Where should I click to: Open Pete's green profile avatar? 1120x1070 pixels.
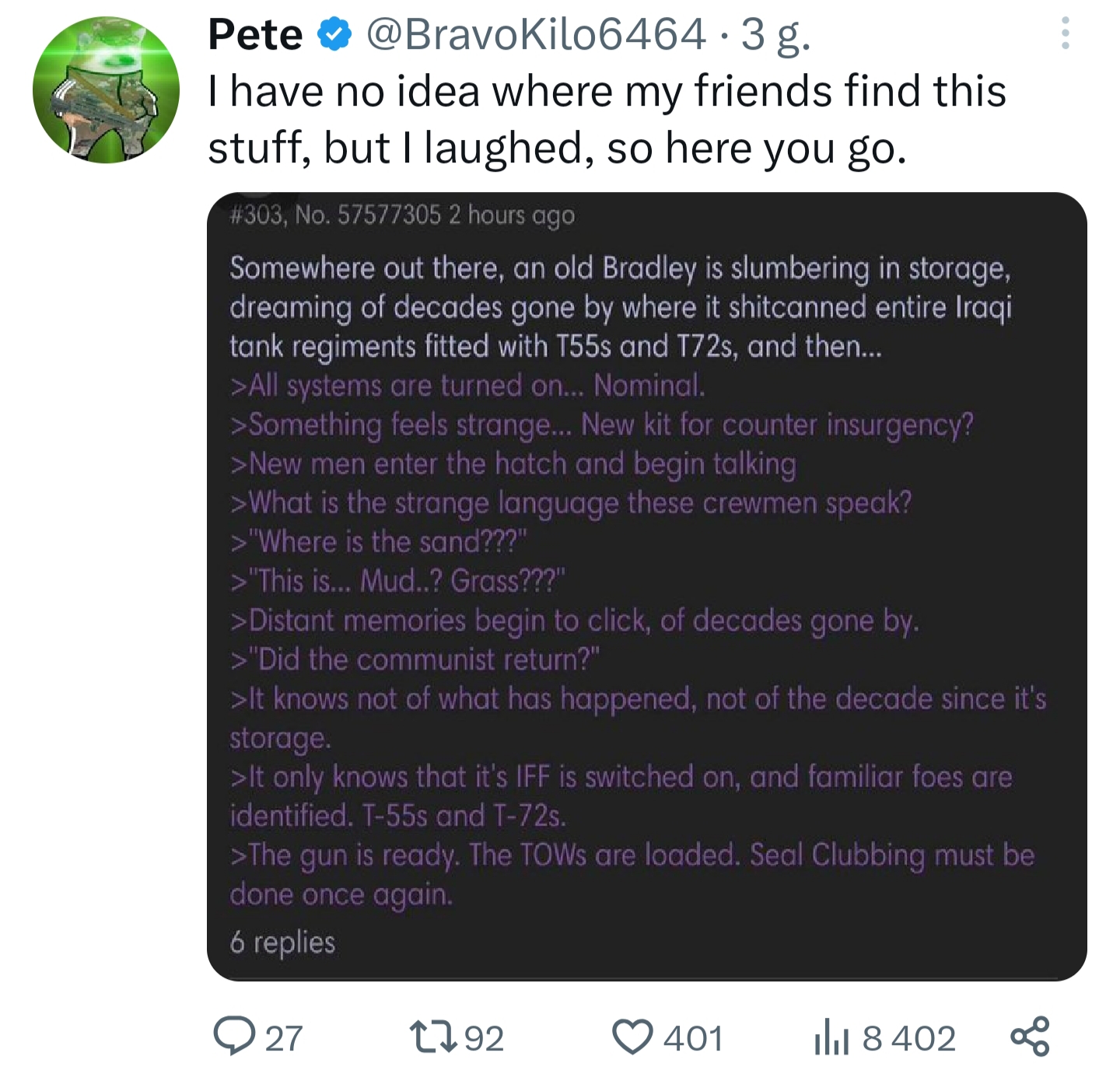click(106, 89)
